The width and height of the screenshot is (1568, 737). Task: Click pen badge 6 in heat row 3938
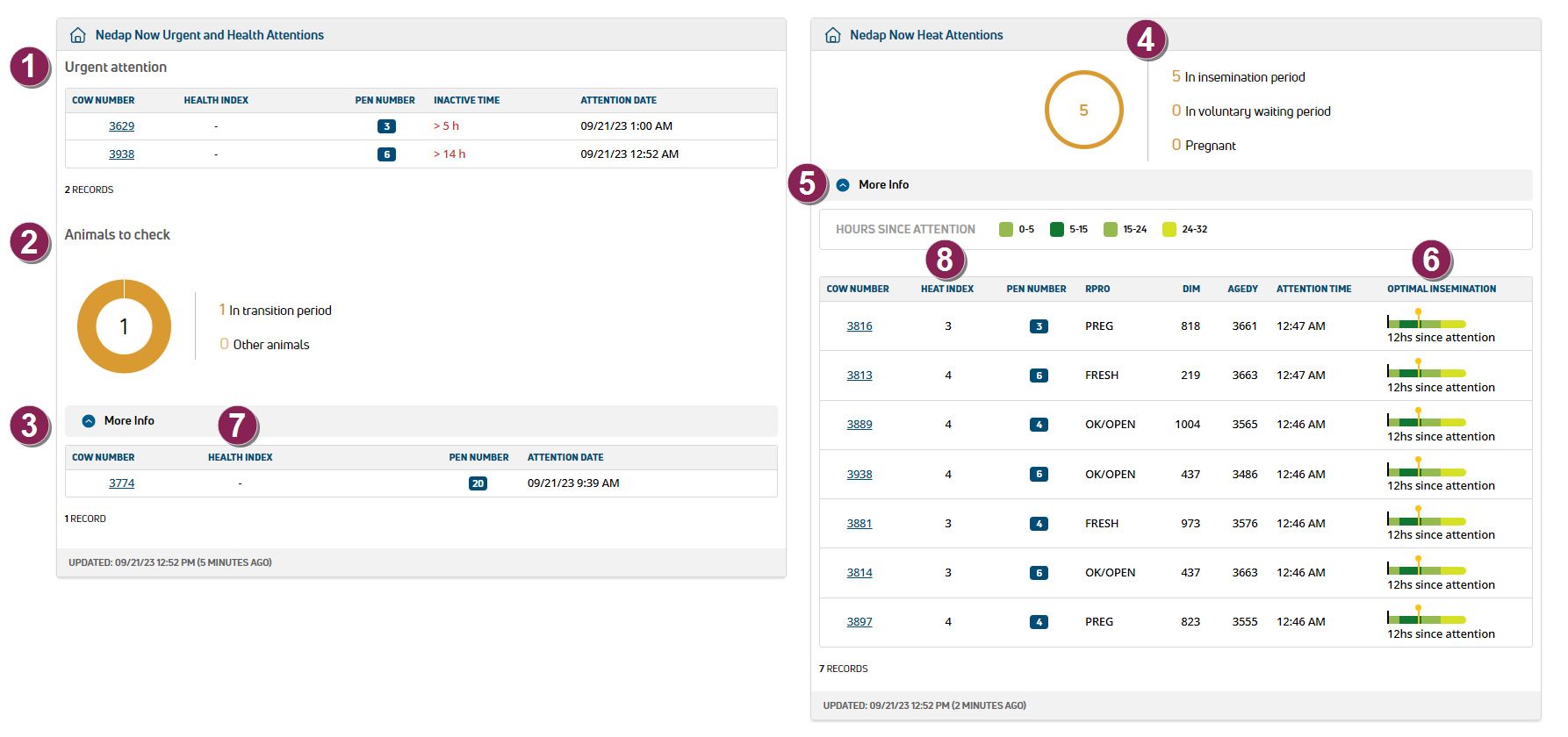pyautogui.click(x=1039, y=475)
